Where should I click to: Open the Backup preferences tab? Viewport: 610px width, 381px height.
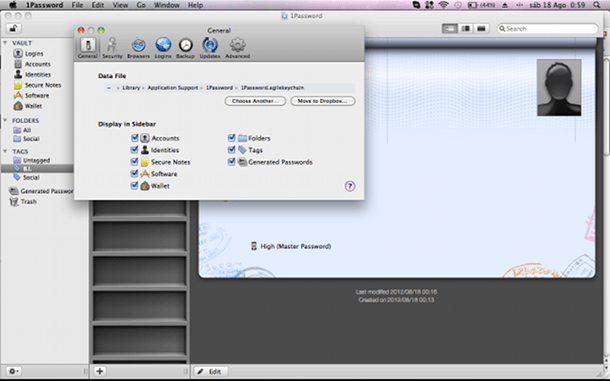click(185, 48)
